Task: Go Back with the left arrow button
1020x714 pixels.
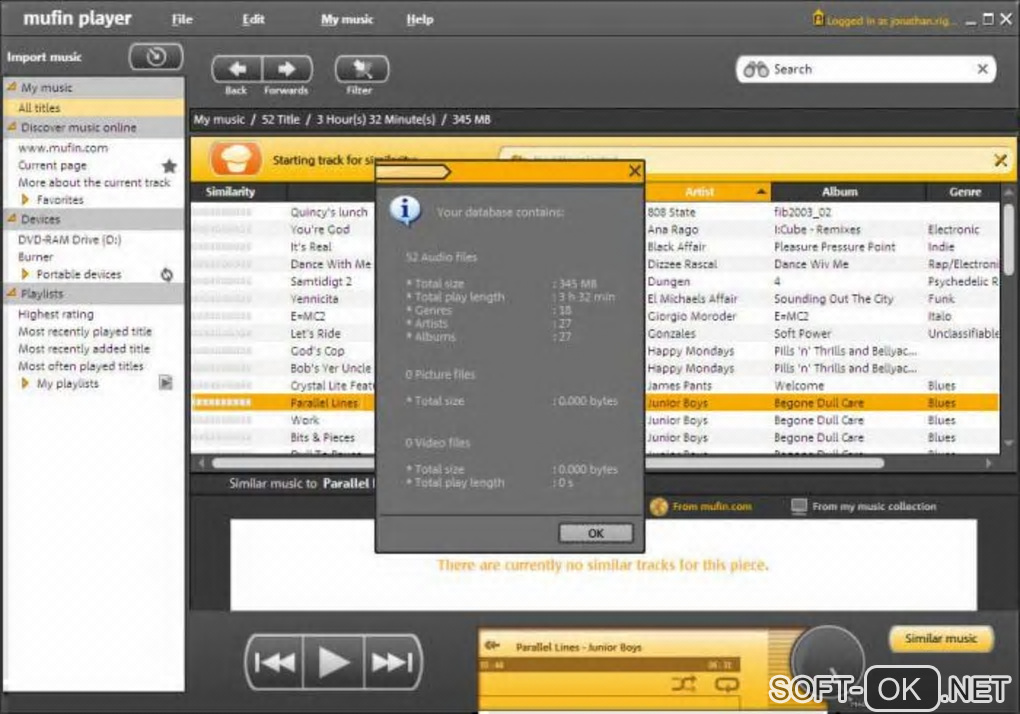Action: [x=237, y=69]
